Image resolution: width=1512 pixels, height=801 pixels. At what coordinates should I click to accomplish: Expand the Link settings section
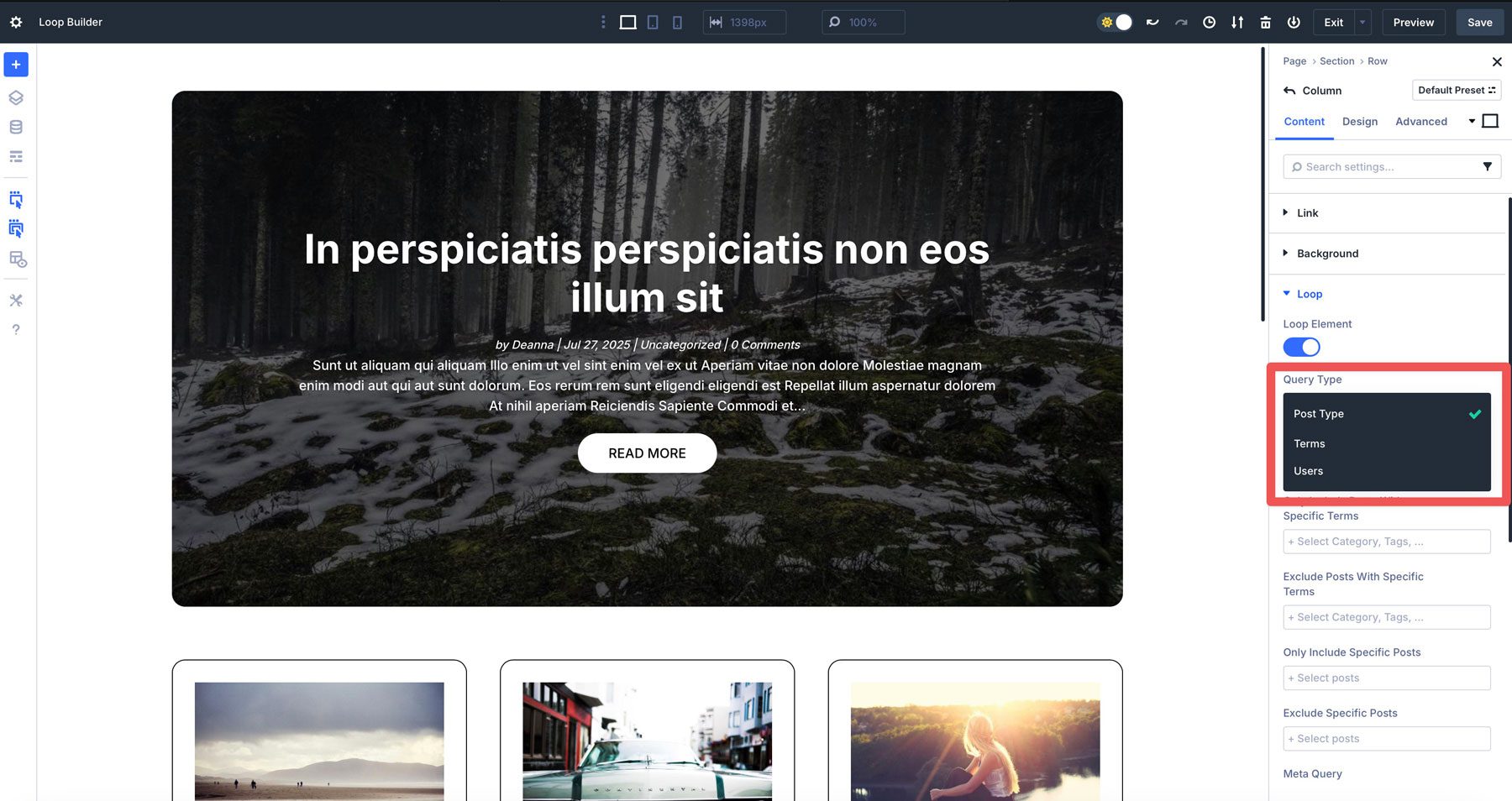(1307, 212)
